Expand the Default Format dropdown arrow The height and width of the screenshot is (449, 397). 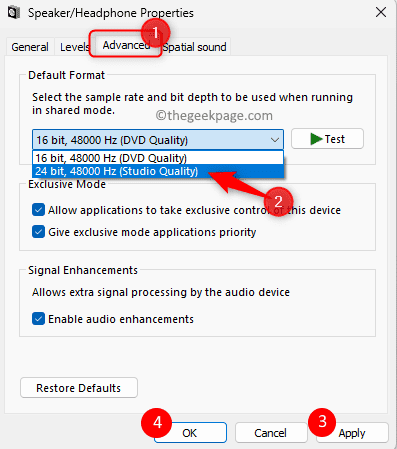click(x=275, y=140)
